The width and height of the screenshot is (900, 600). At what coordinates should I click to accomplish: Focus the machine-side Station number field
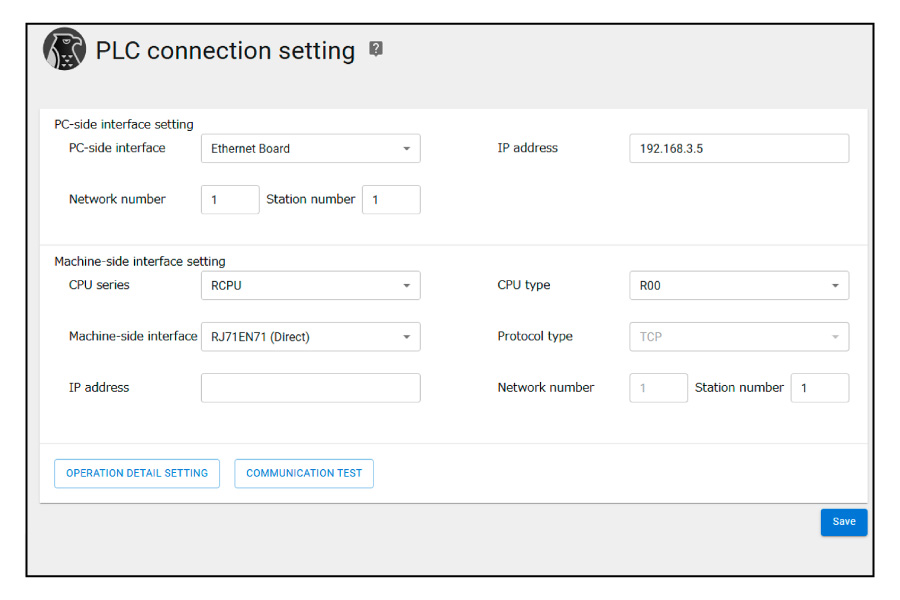click(819, 388)
